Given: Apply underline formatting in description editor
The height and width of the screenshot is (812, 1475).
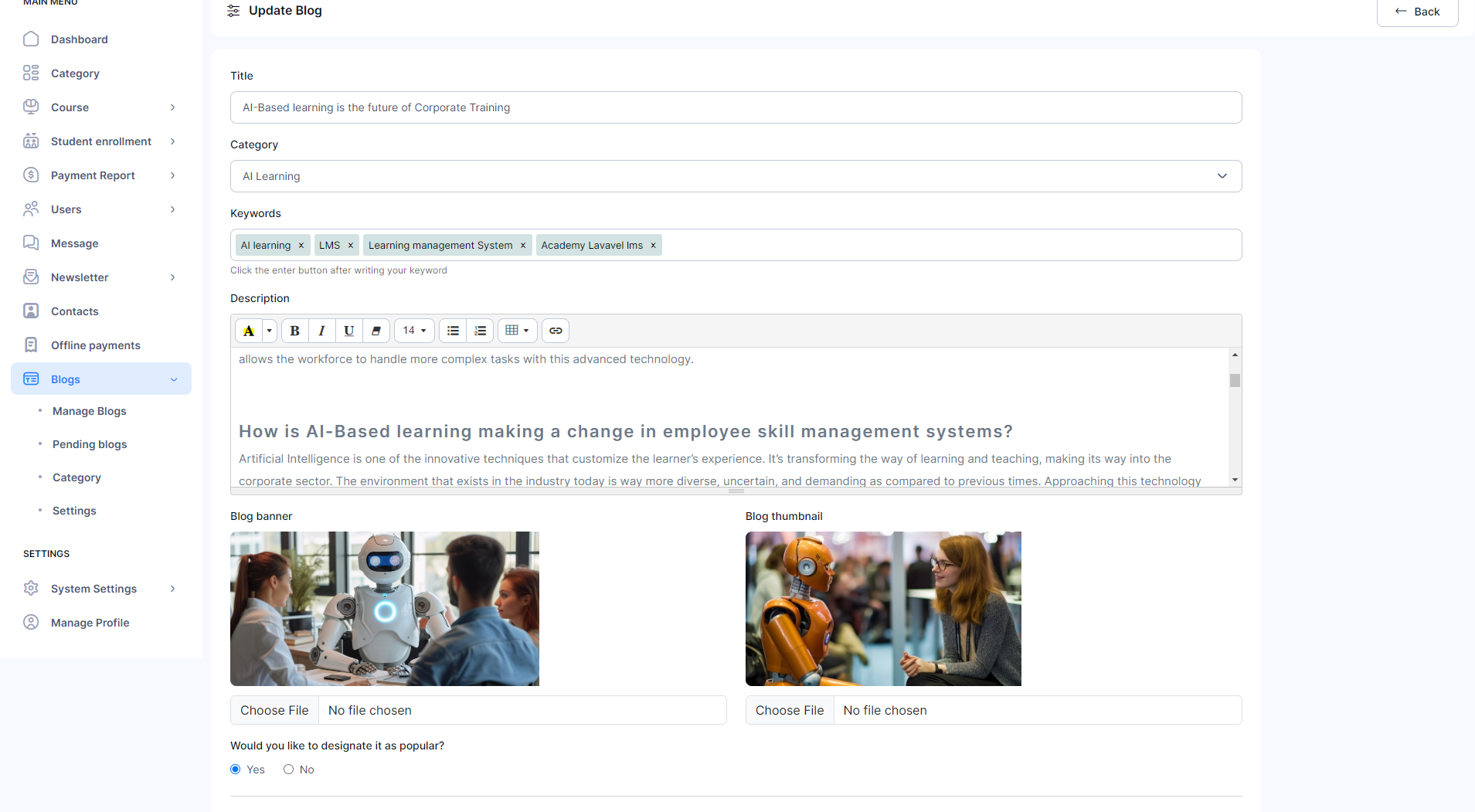Looking at the screenshot, I should [348, 331].
